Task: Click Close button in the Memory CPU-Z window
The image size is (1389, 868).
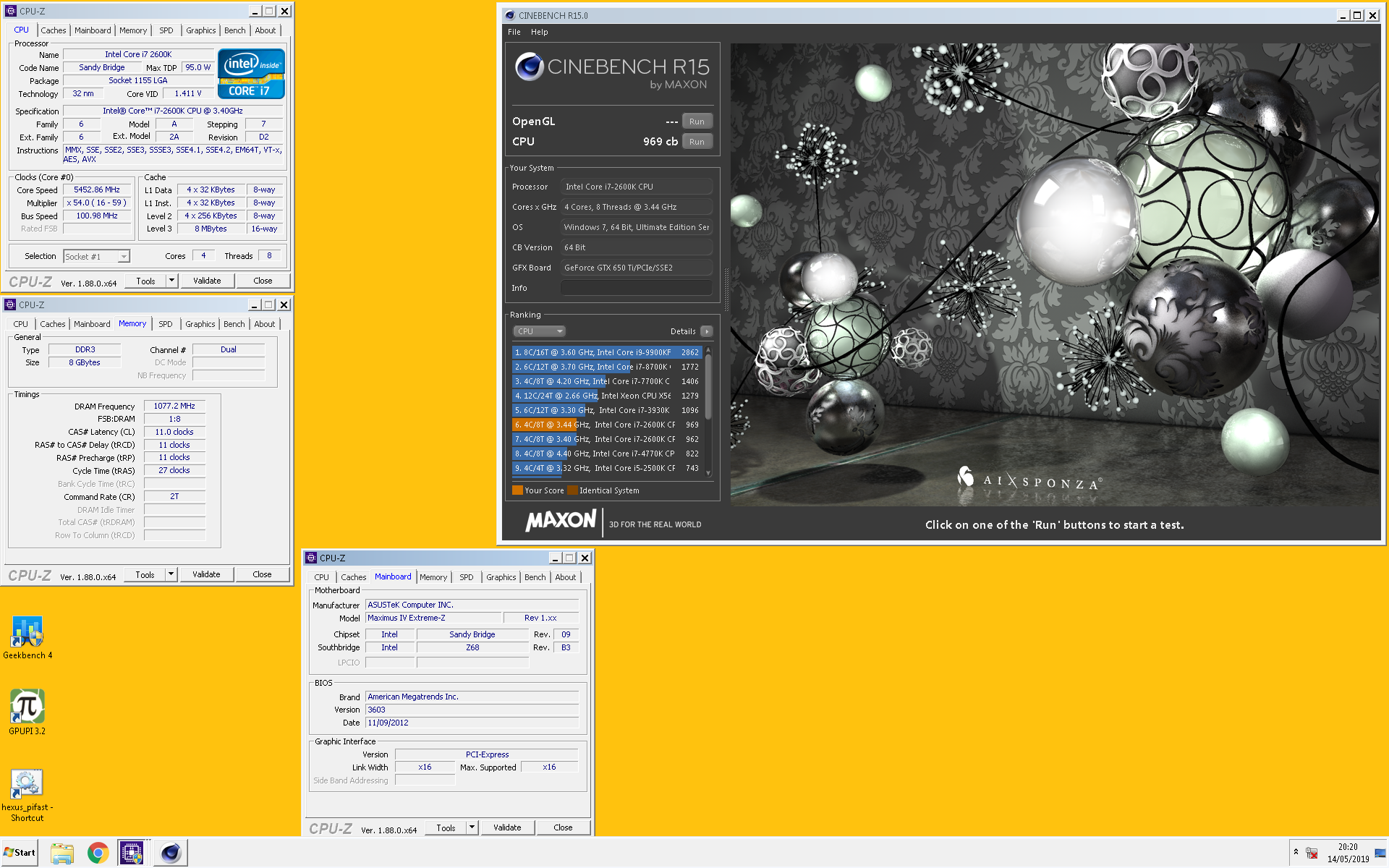Action: [262, 574]
